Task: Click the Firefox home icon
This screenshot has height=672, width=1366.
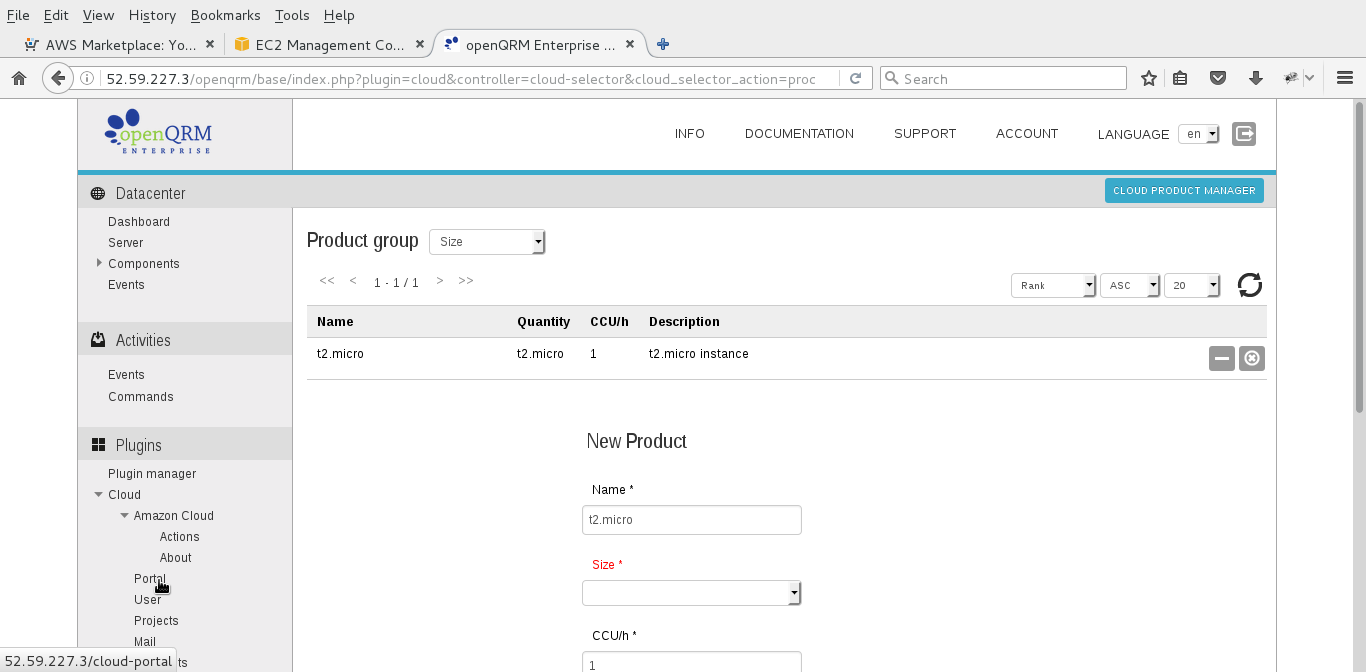Action: (18, 78)
